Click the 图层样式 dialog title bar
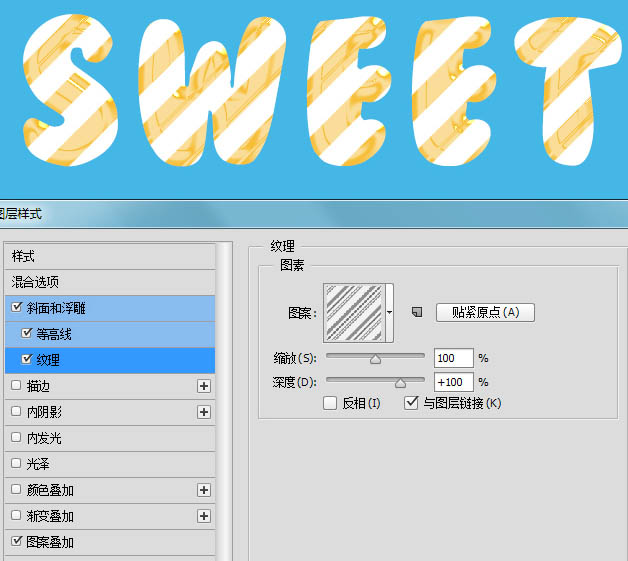 tap(314, 214)
